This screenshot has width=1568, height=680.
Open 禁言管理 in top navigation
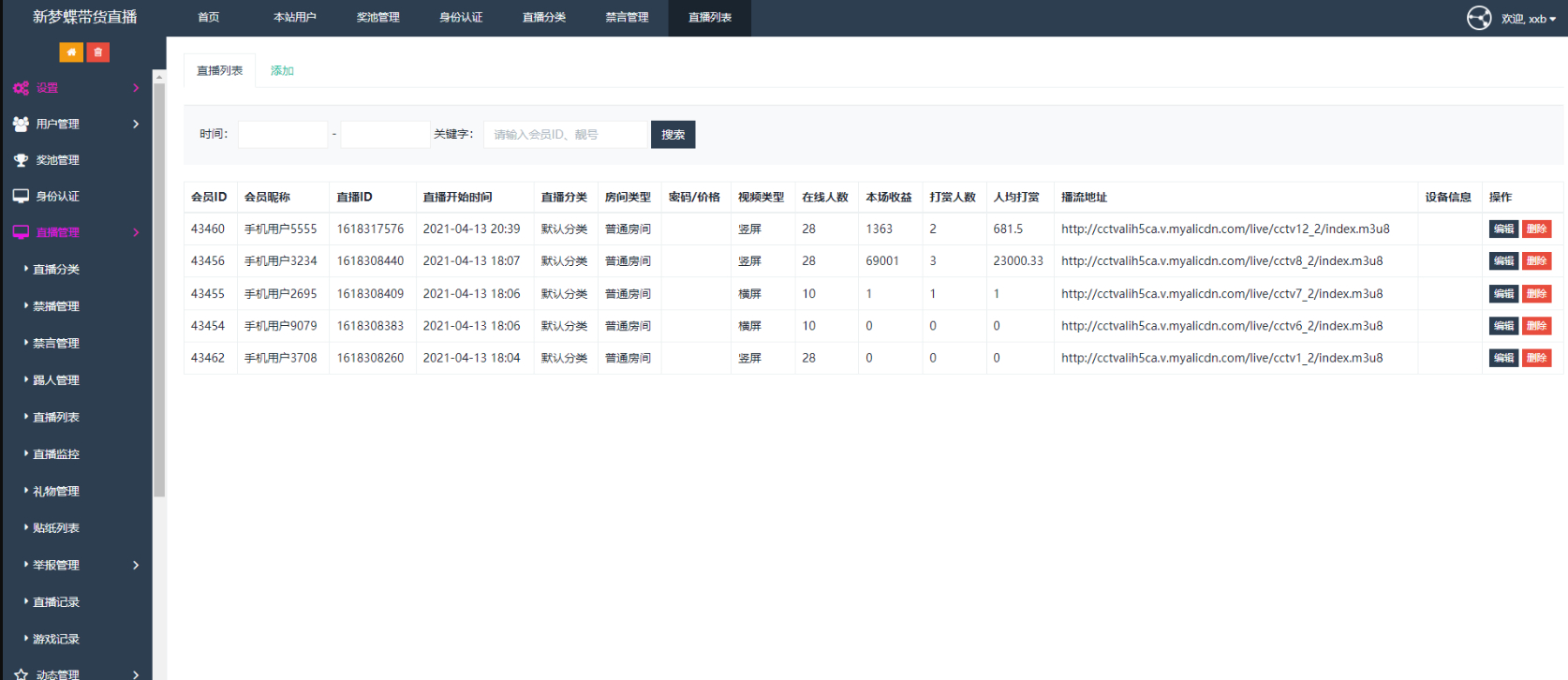627,18
